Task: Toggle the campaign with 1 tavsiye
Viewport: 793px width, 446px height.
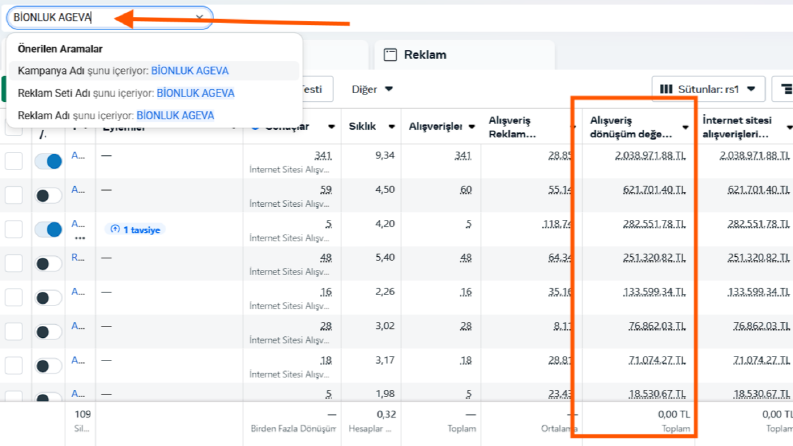Action: tap(48, 230)
